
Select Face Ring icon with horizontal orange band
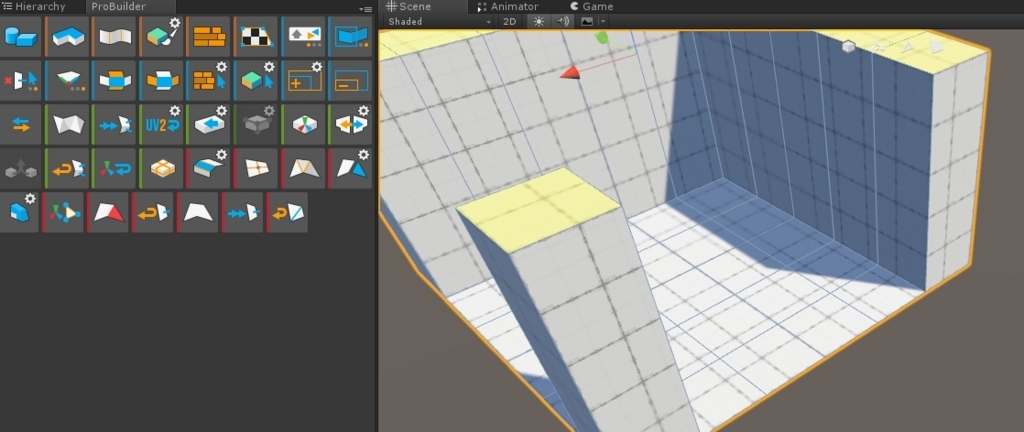163,81
